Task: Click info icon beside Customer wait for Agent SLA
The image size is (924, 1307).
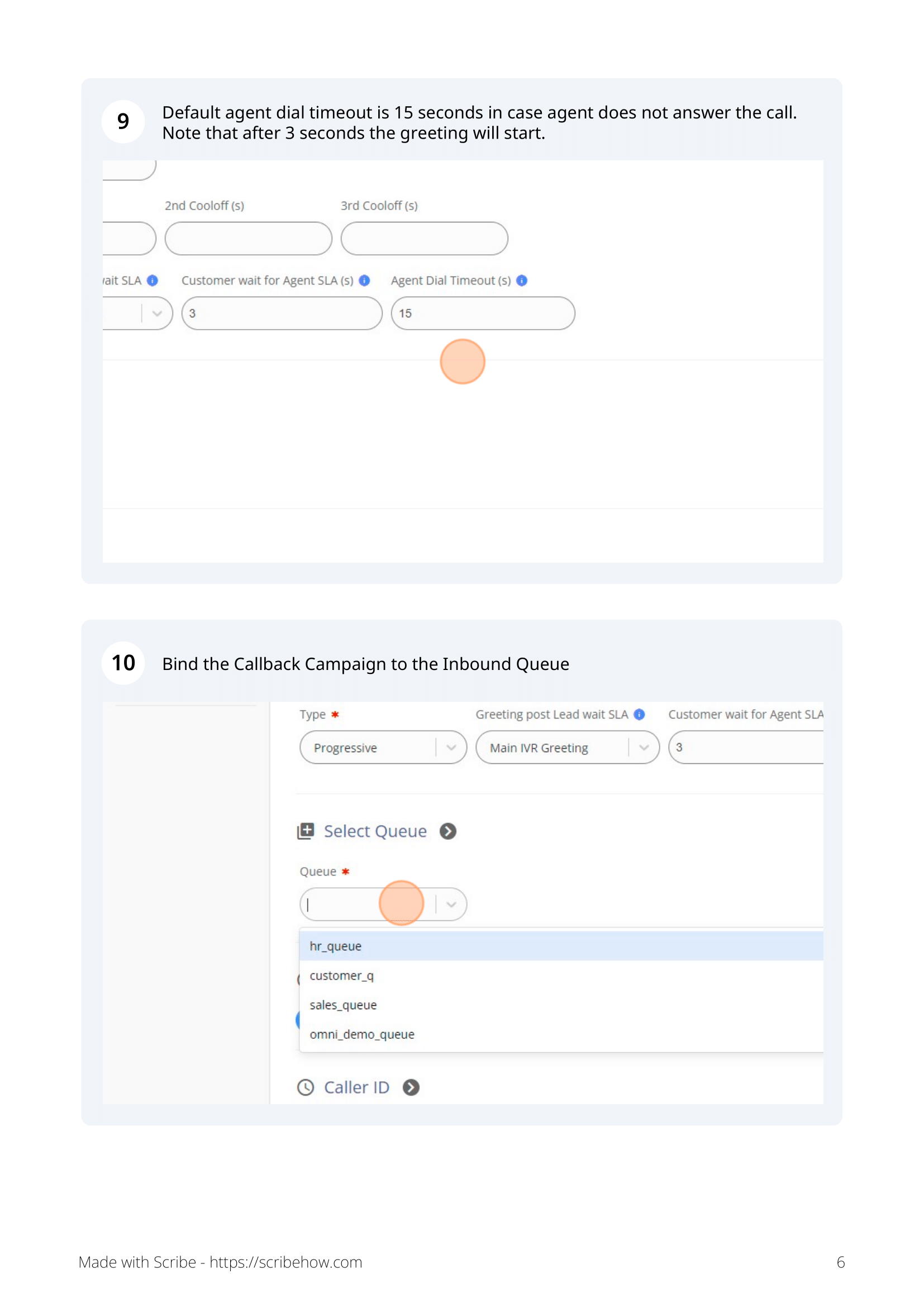Action: pyautogui.click(x=365, y=281)
